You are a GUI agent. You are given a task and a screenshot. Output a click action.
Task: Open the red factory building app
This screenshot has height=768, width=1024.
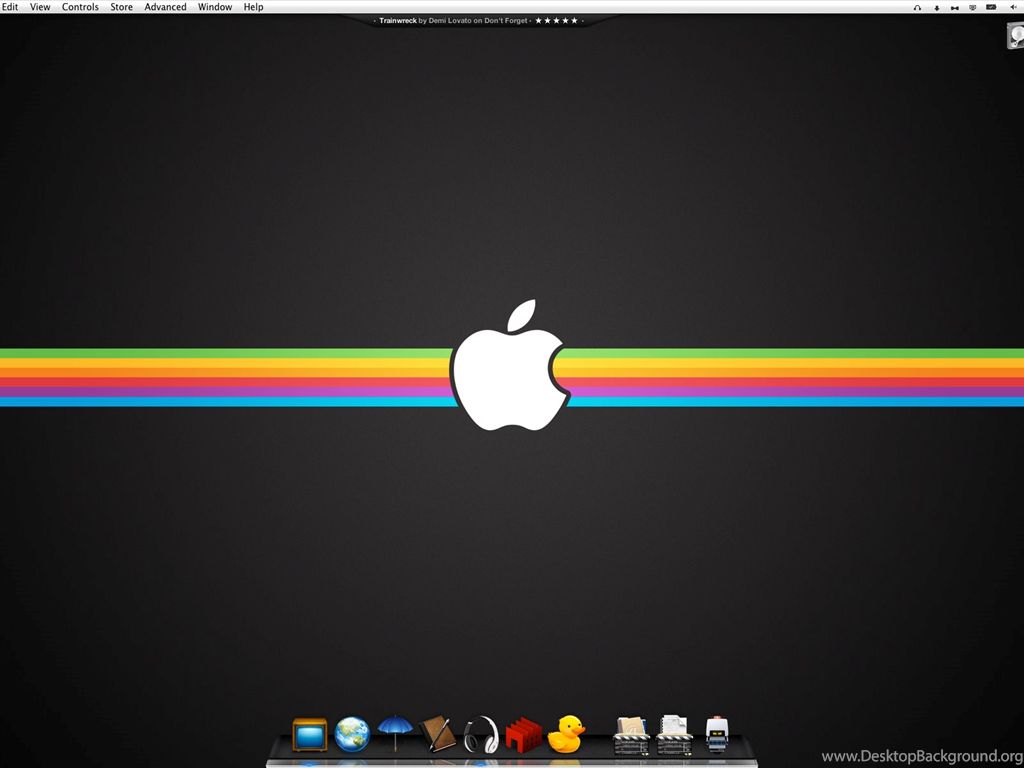click(524, 735)
